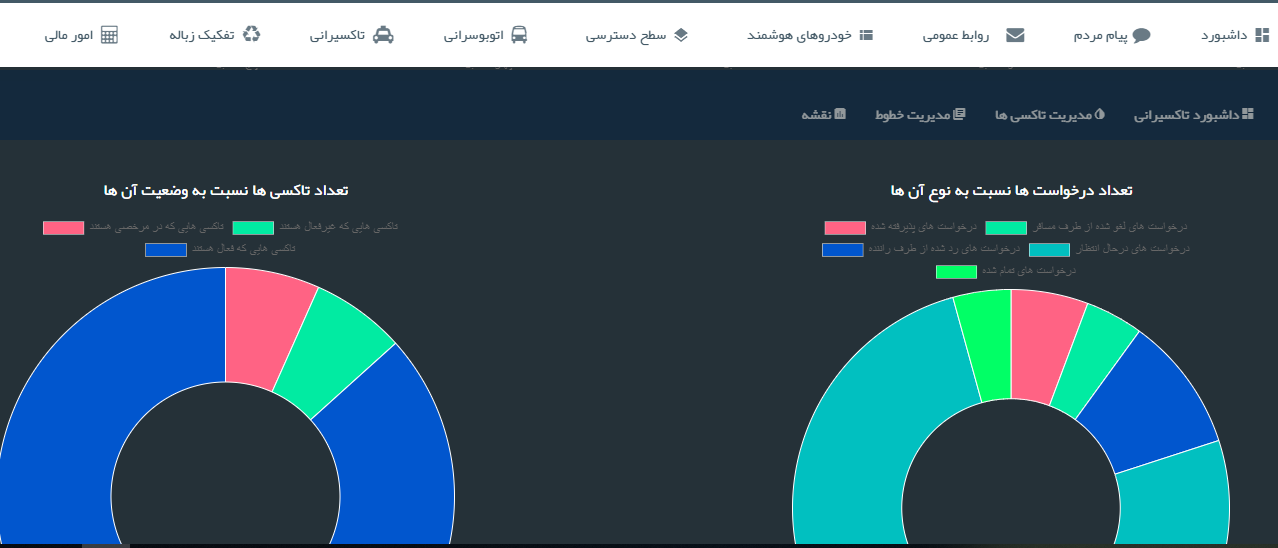This screenshot has width=1278, height=548.
Task: Click the bus icon for اتوبوسرانی
Action: (x=519, y=35)
